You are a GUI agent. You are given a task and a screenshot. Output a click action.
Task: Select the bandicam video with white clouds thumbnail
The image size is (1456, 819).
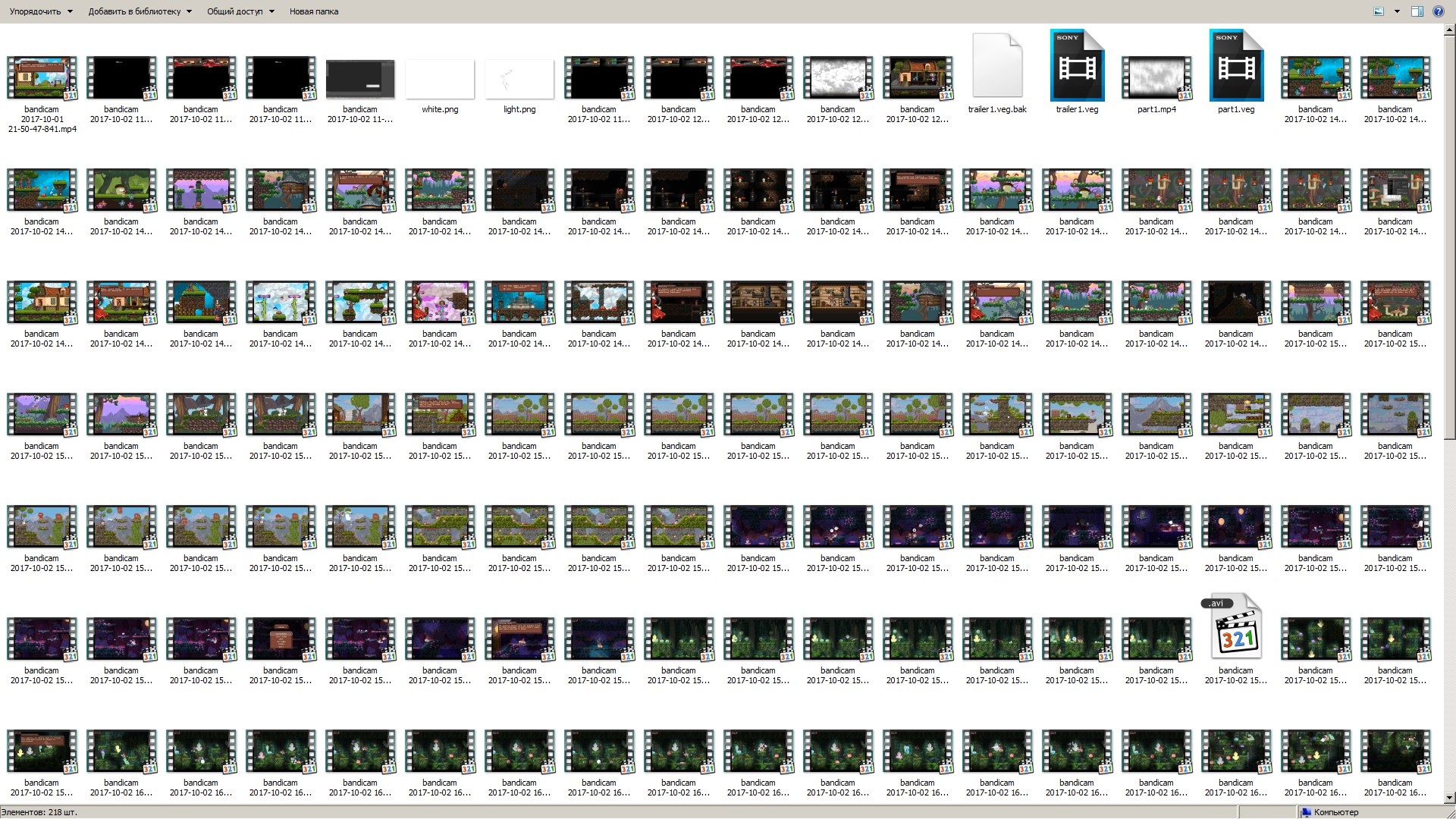pyautogui.click(x=838, y=89)
